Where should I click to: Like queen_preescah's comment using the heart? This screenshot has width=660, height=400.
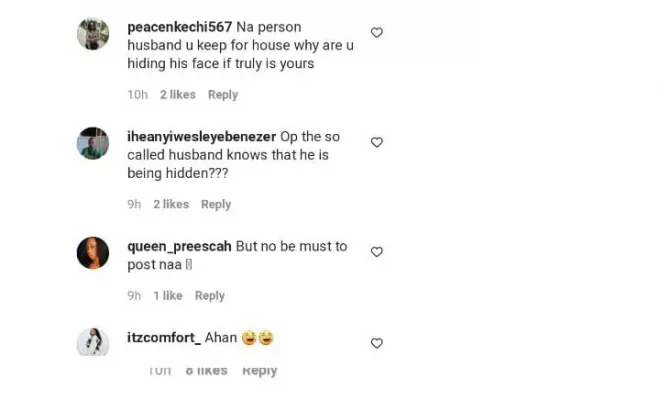tap(377, 252)
